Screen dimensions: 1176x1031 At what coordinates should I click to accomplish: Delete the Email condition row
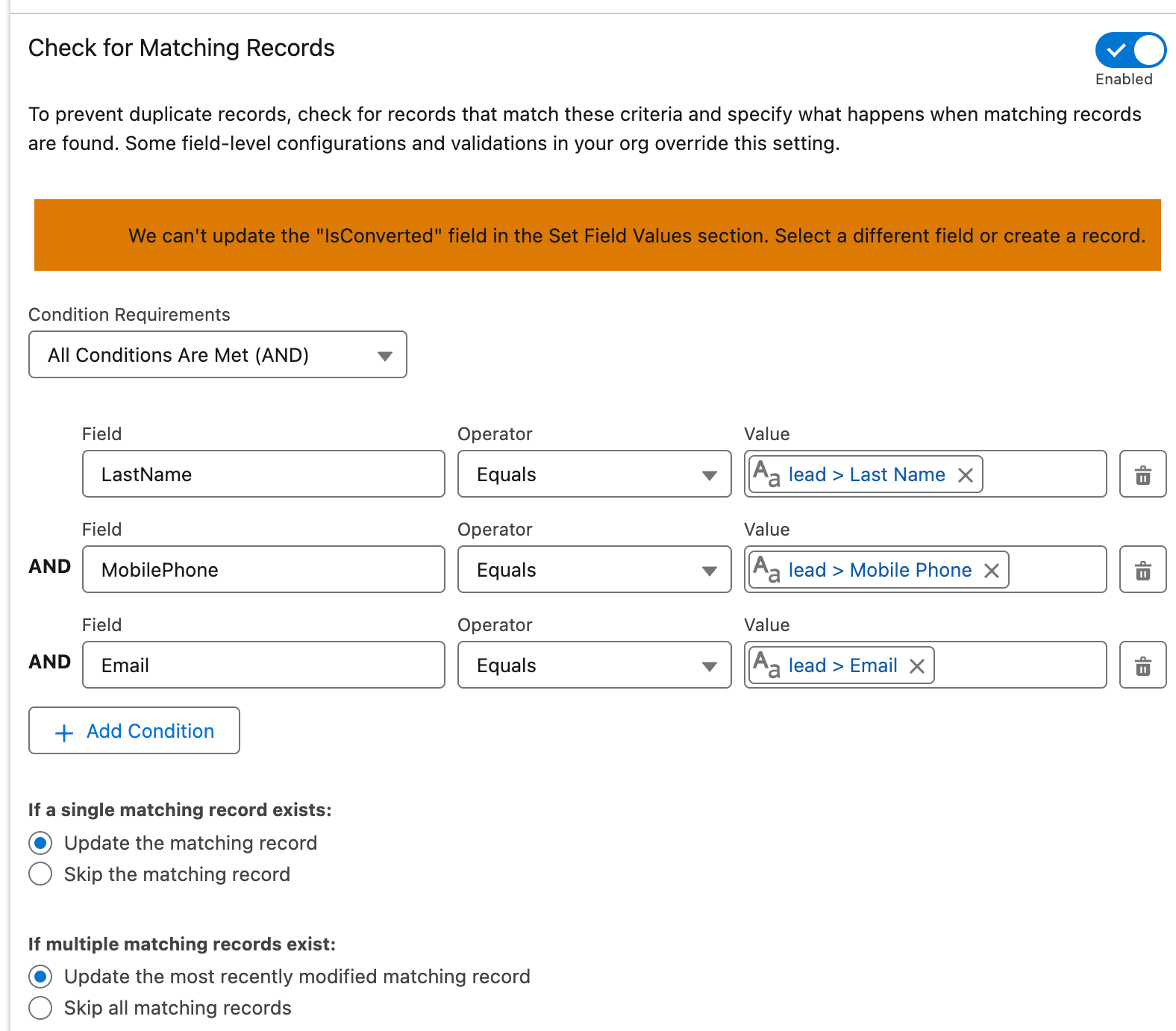tap(1142, 665)
